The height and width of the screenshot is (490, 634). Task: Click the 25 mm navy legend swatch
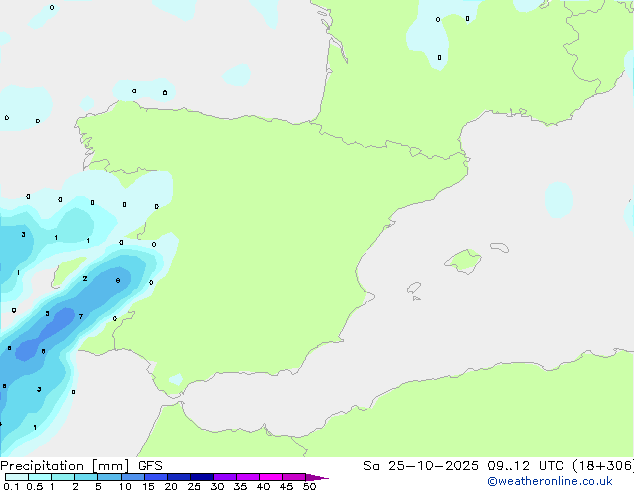pos(202,477)
